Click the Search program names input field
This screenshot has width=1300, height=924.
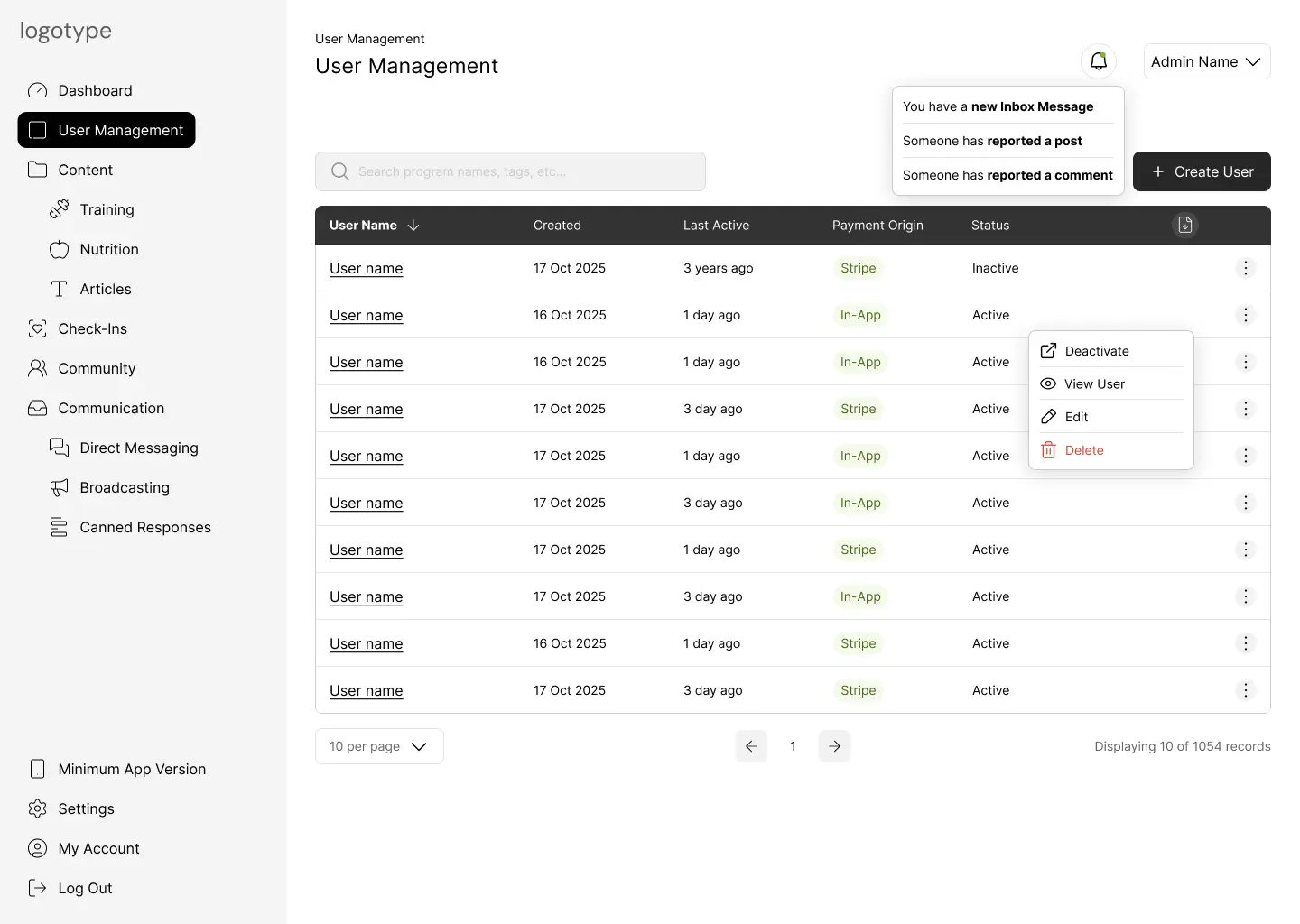pos(510,171)
